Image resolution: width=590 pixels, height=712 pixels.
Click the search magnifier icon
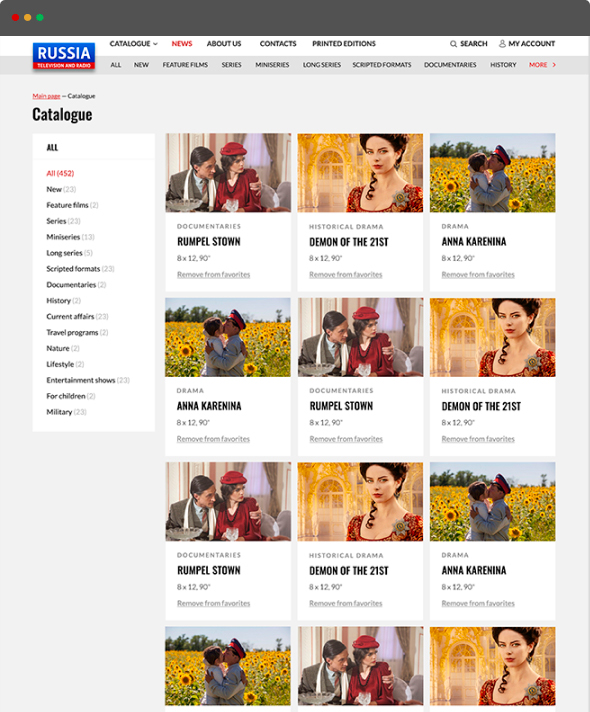[x=453, y=44]
